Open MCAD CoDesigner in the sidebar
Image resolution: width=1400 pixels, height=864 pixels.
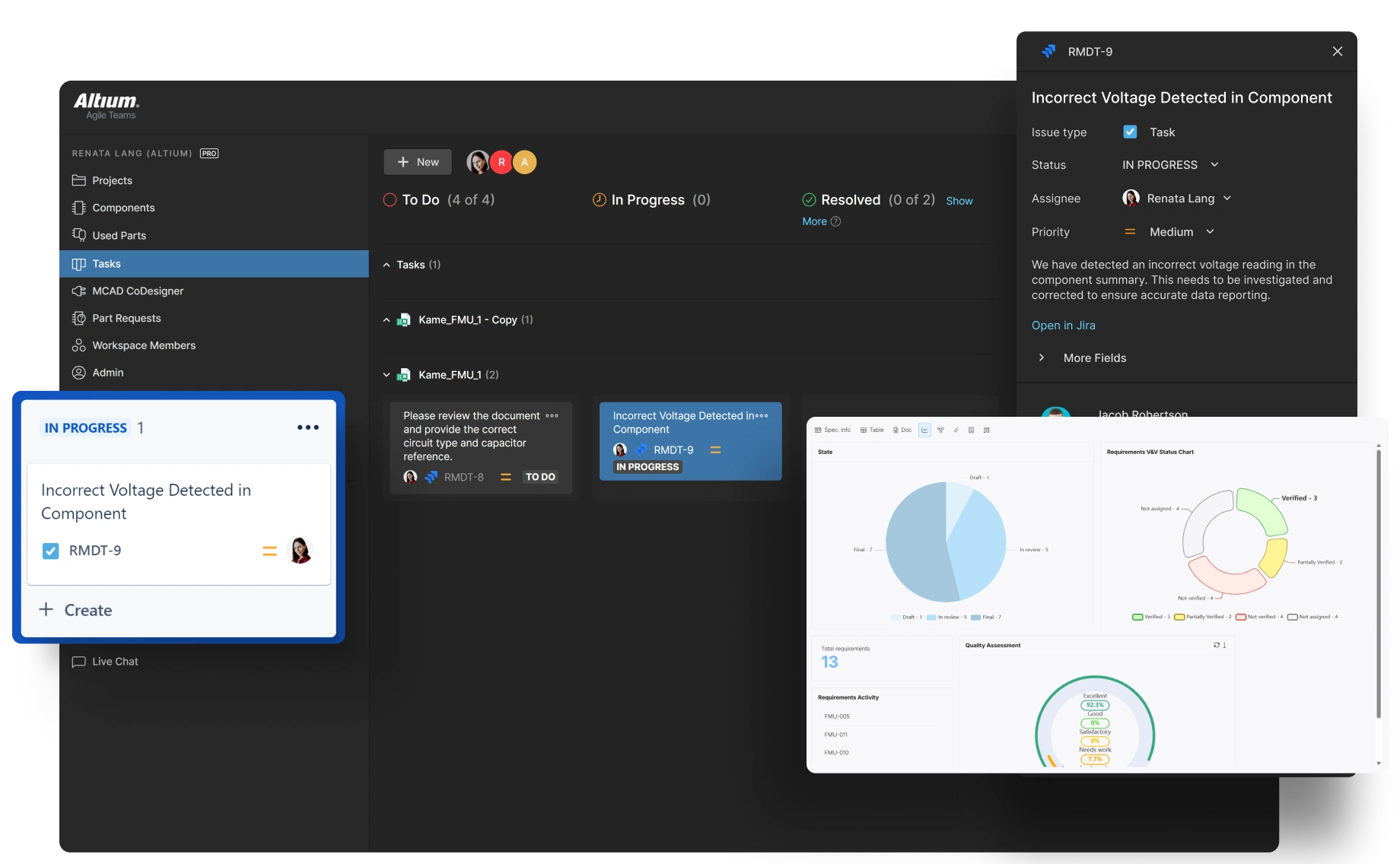(x=137, y=291)
